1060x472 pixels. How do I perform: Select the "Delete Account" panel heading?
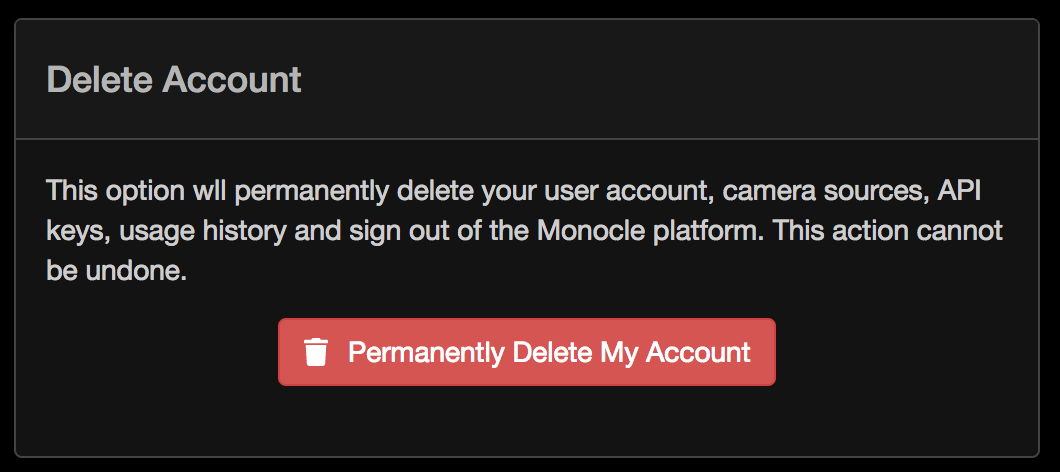coord(174,80)
